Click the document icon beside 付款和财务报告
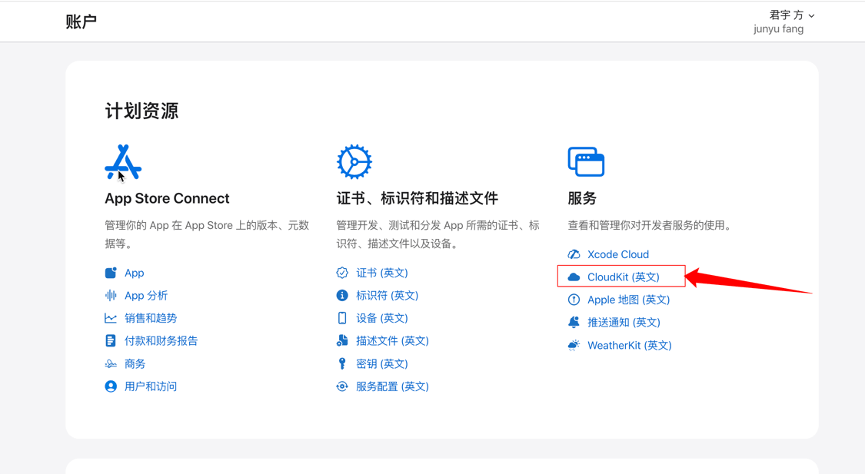The image size is (866, 474). (110, 341)
